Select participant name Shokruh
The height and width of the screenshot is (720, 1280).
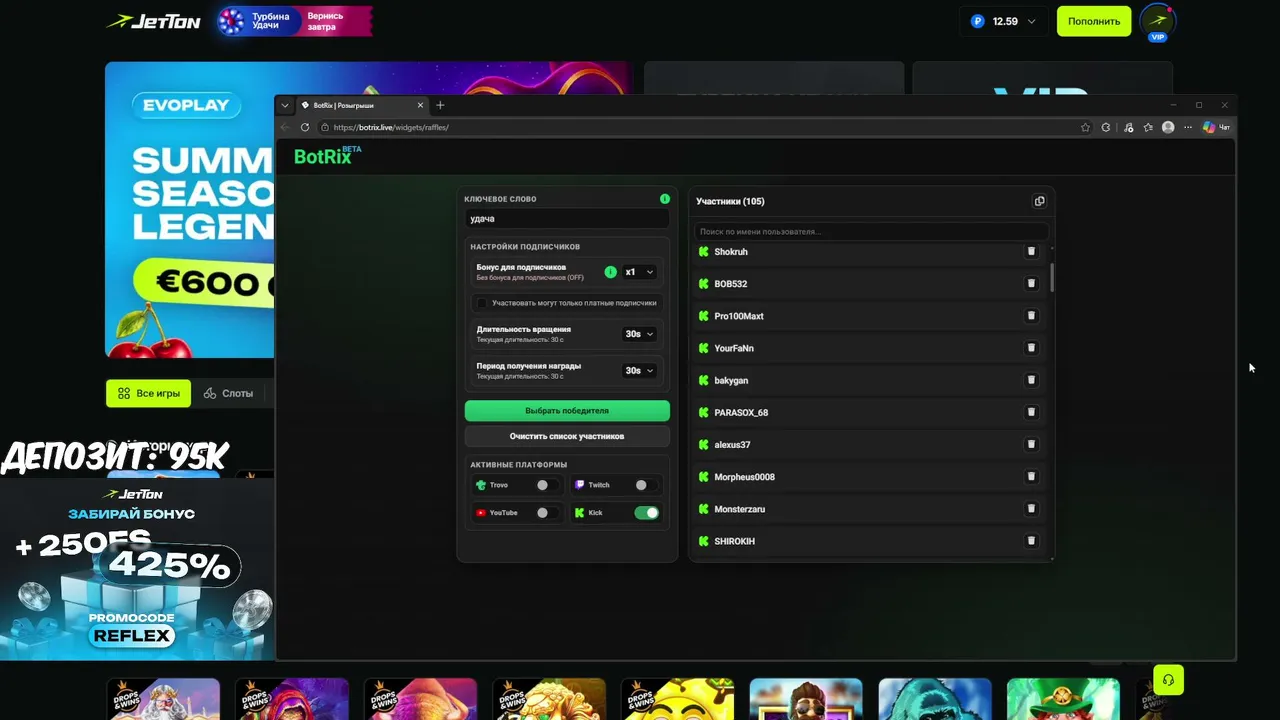point(731,252)
